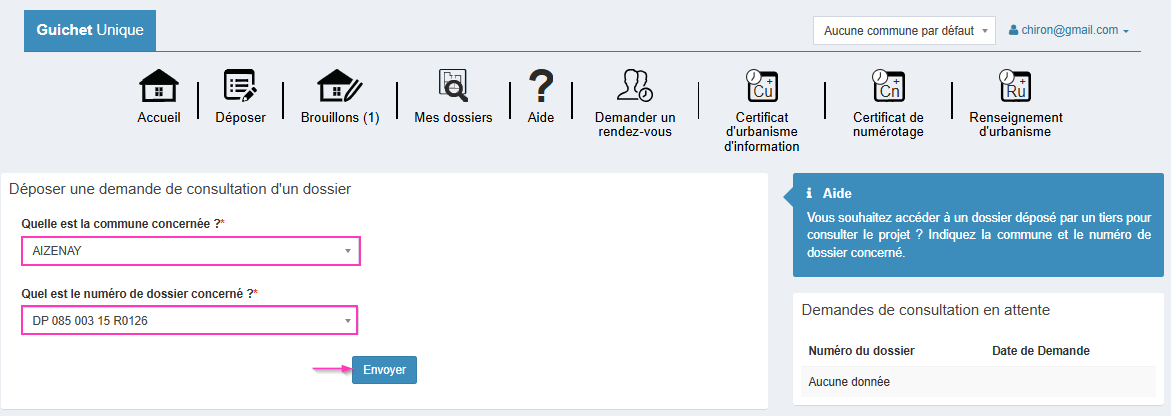
Task: Click the Mes dossiers magnifier icon
Action: tap(453, 86)
